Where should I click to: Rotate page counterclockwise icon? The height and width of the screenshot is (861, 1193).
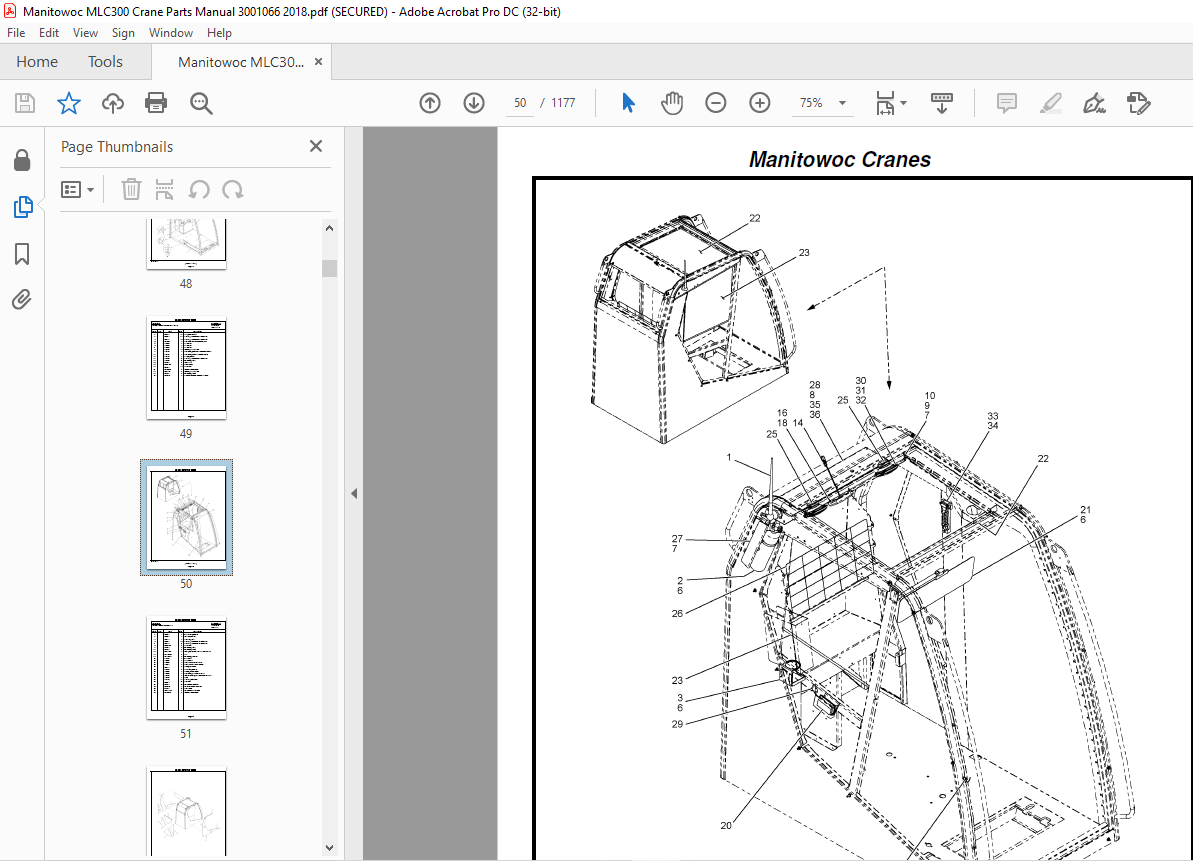click(x=199, y=189)
